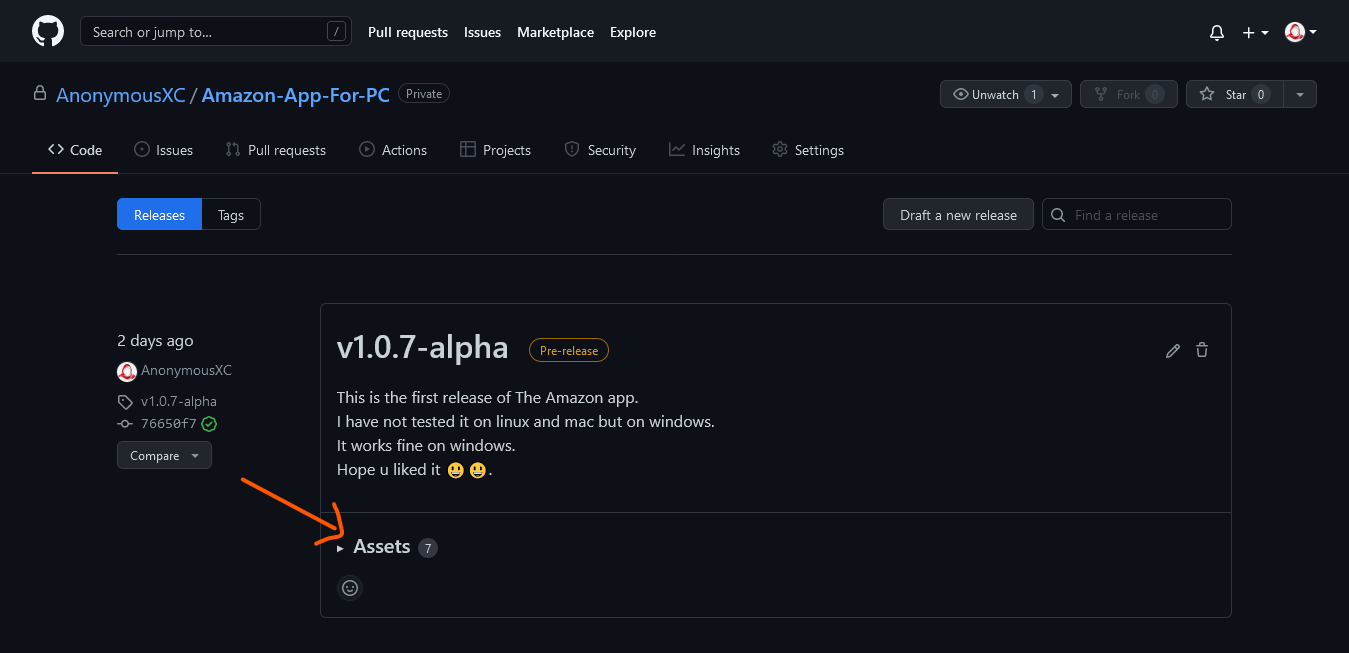
Task: Expand the Assets section
Action: pos(376,547)
